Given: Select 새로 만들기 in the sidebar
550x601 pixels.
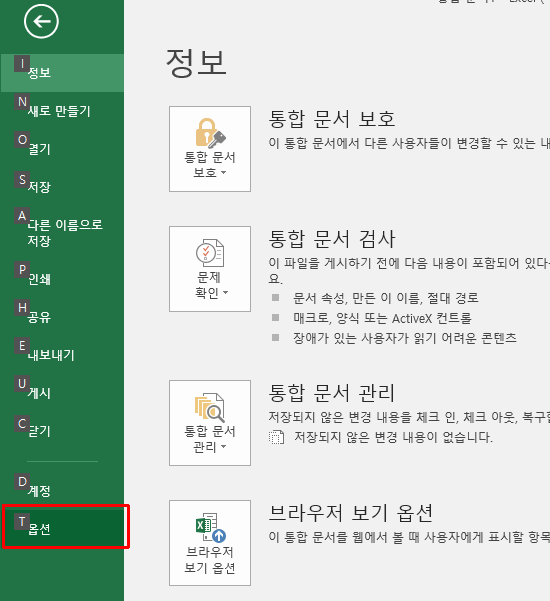Looking at the screenshot, I should point(62,111).
